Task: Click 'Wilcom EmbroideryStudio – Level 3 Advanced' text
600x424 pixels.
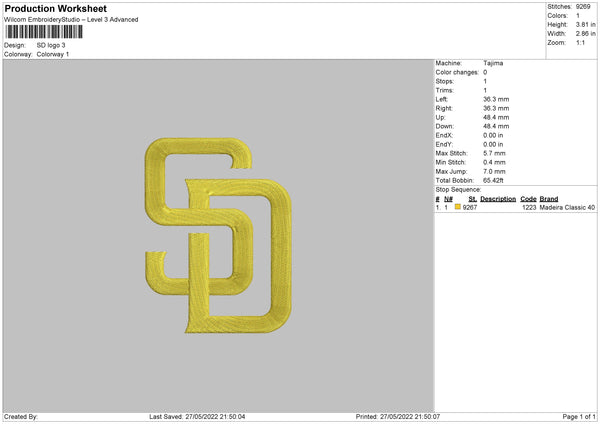Action: coord(71,20)
